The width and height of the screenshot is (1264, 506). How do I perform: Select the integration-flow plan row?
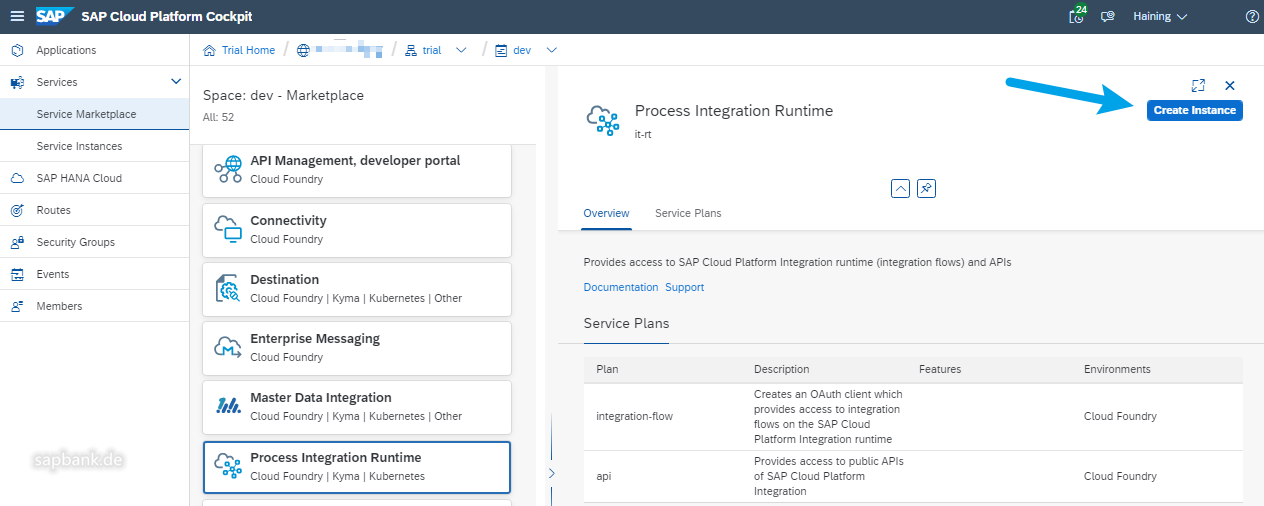913,416
